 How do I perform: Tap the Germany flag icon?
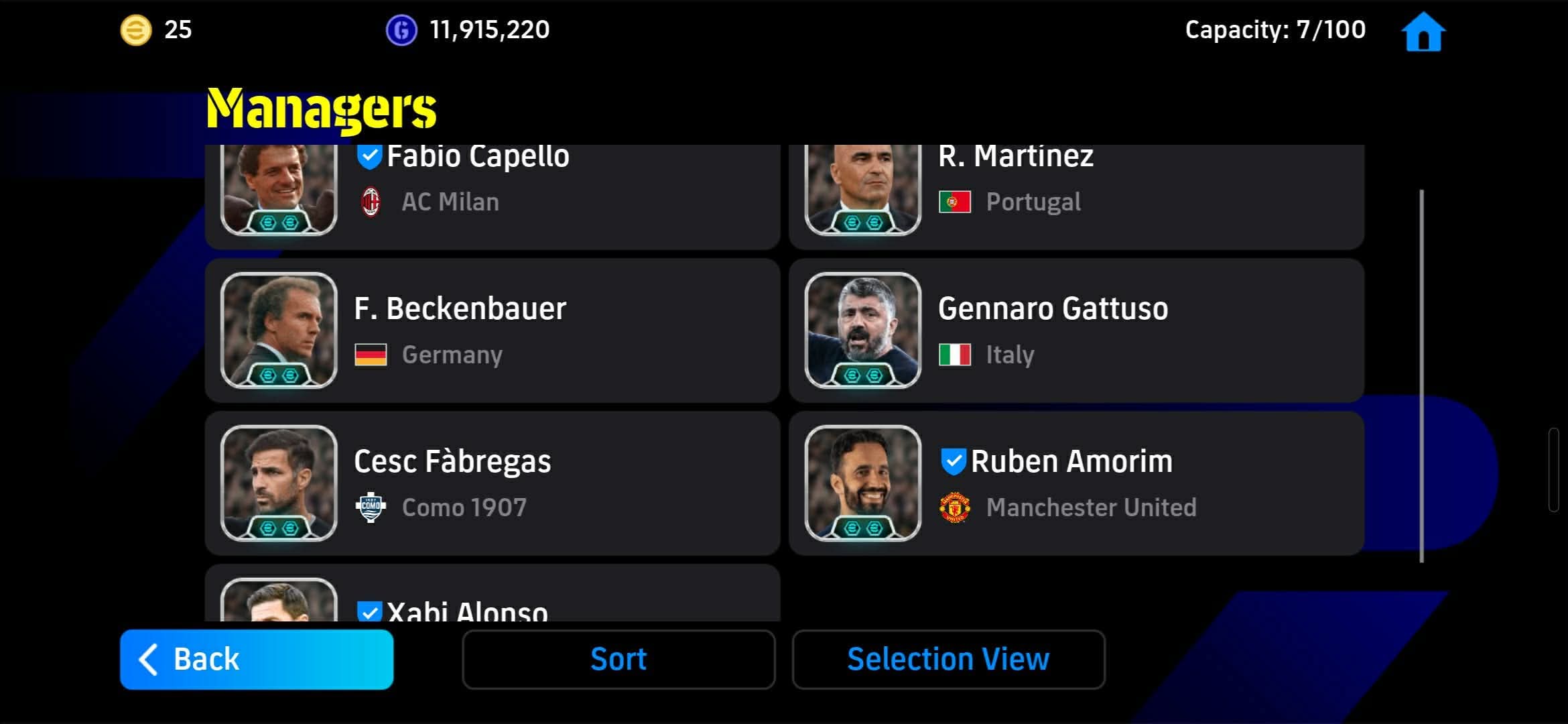371,355
